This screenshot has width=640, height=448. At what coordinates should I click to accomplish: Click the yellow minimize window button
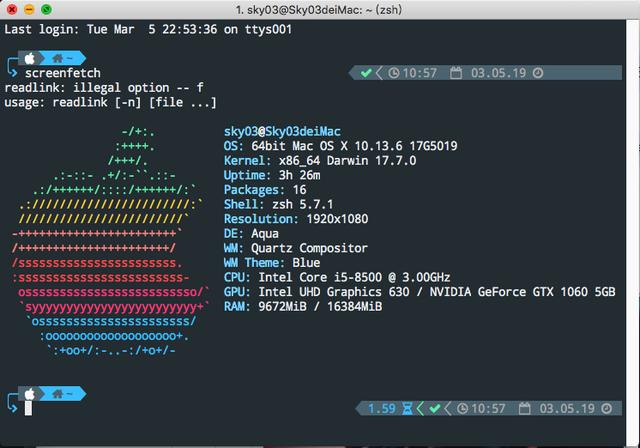click(29, 9)
